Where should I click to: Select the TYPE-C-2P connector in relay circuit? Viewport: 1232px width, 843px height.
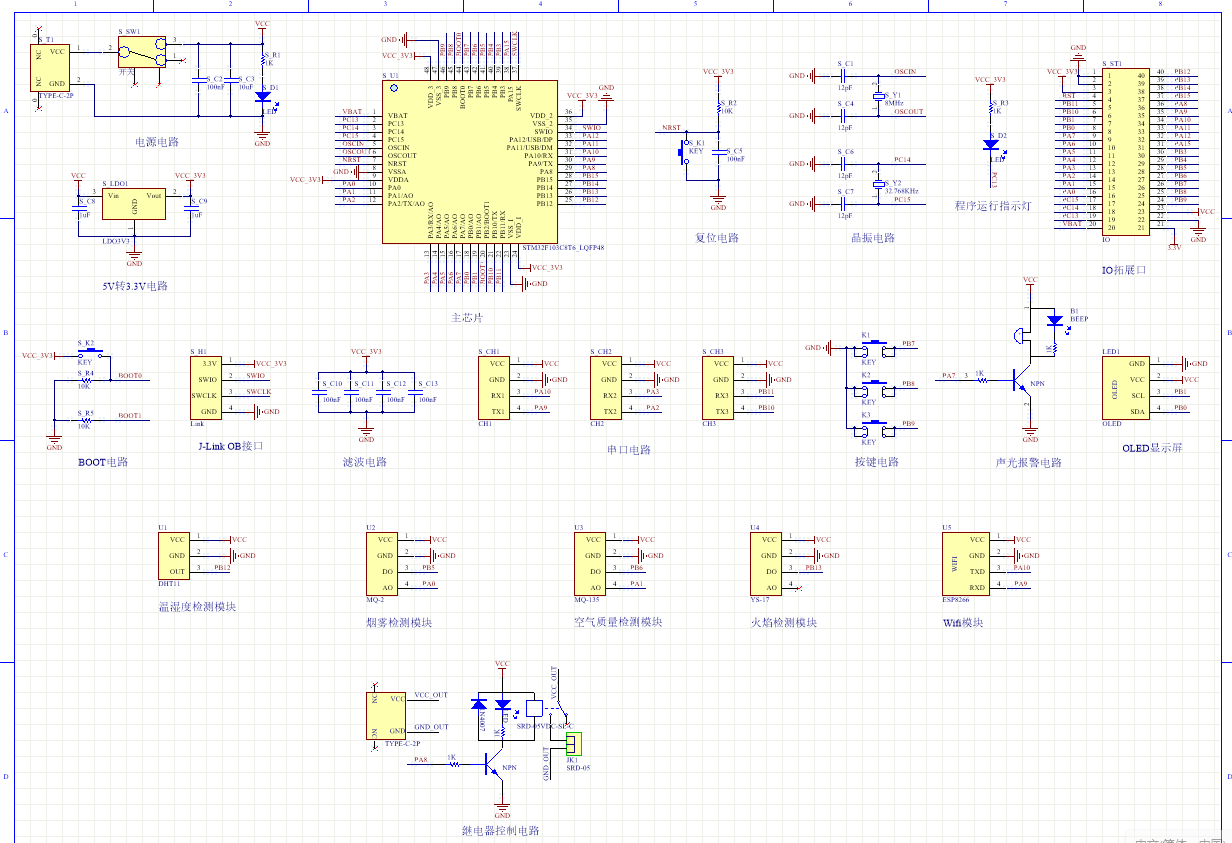(388, 715)
